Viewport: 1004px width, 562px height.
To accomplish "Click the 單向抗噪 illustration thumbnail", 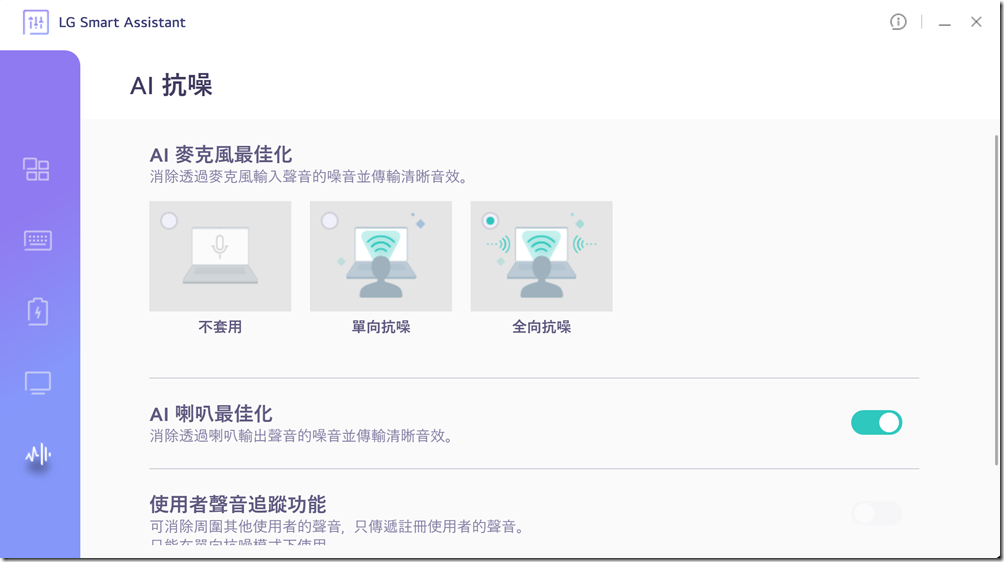I will 381,256.
